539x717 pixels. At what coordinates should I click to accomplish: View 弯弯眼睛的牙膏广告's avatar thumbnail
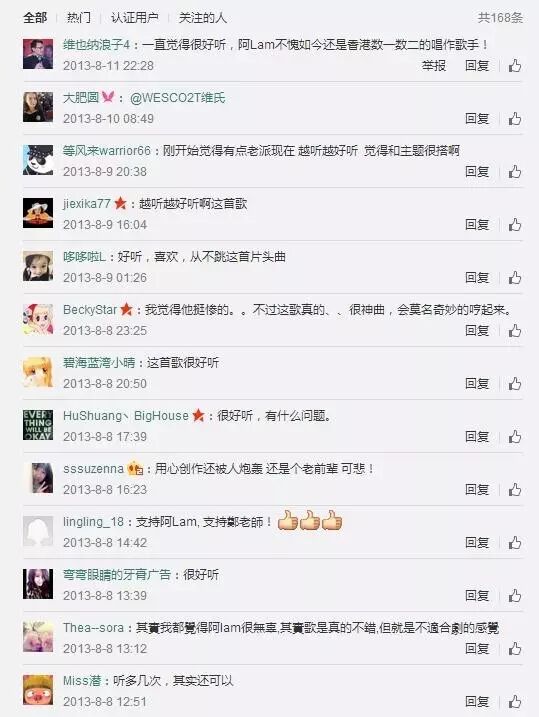(38, 584)
